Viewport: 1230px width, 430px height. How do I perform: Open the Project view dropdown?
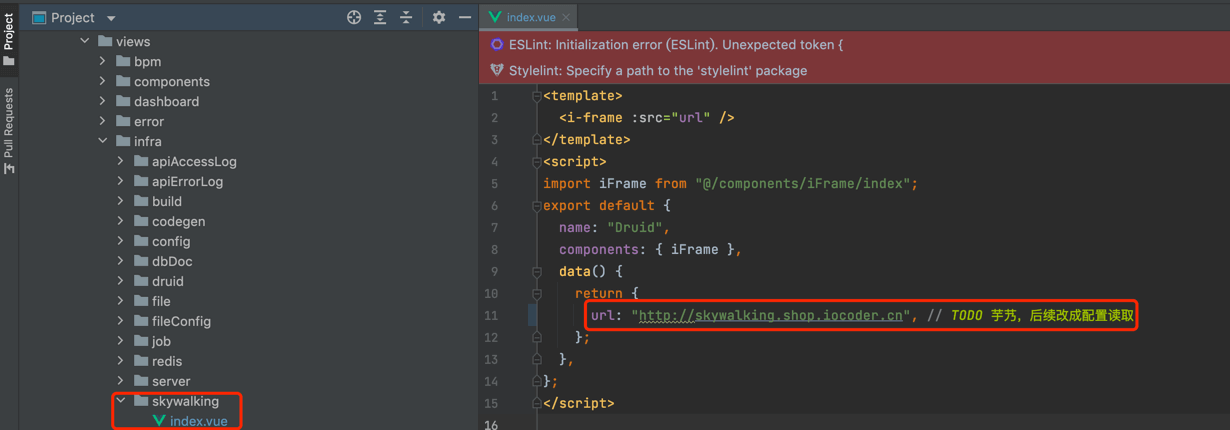point(111,18)
